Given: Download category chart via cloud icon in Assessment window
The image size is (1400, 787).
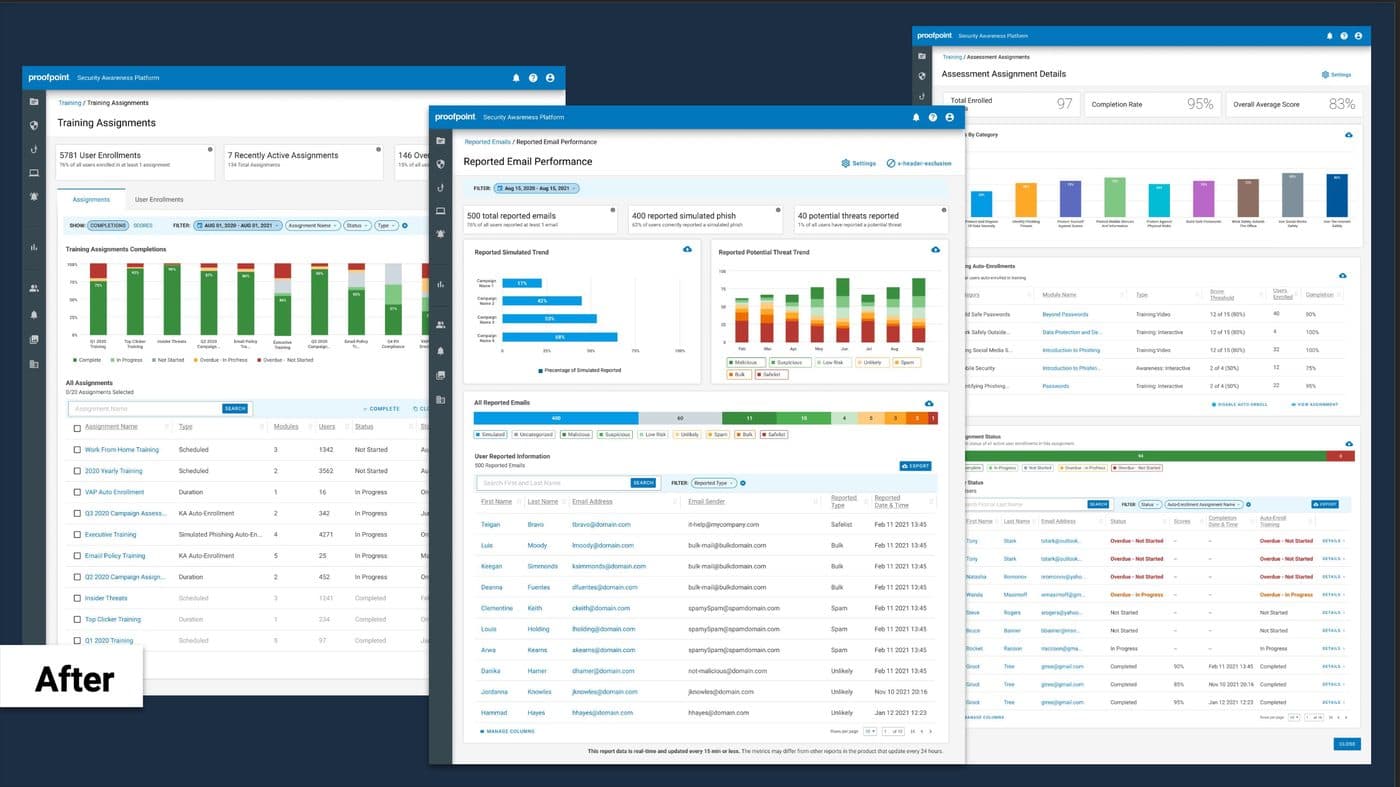Looking at the screenshot, I should [1348, 135].
